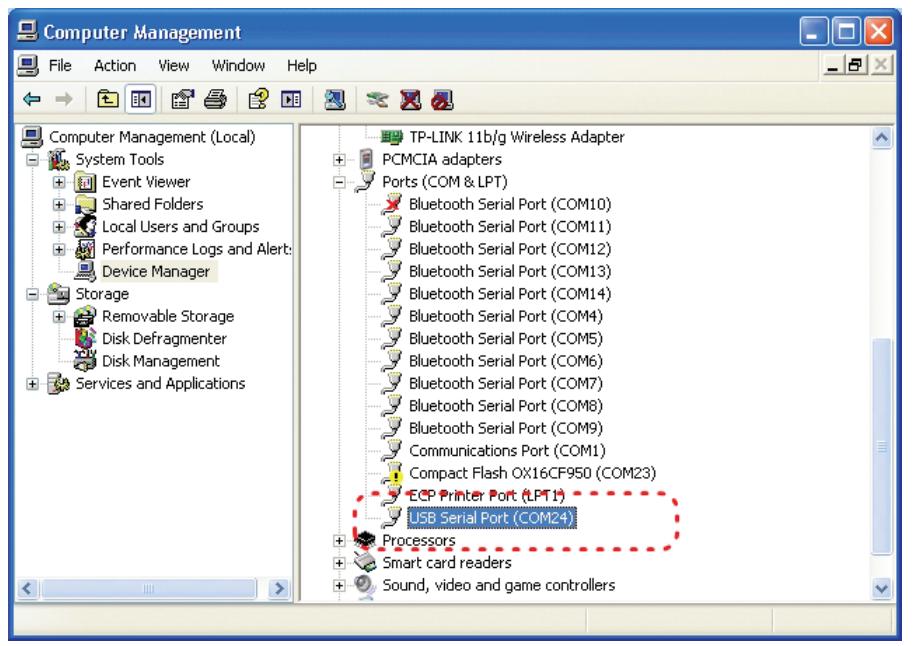Click the Compact Flash warning icon
917x646 pixels.
click(x=394, y=472)
